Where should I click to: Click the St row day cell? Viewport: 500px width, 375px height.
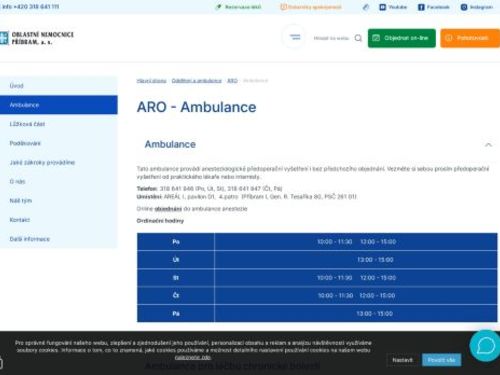[176, 277]
